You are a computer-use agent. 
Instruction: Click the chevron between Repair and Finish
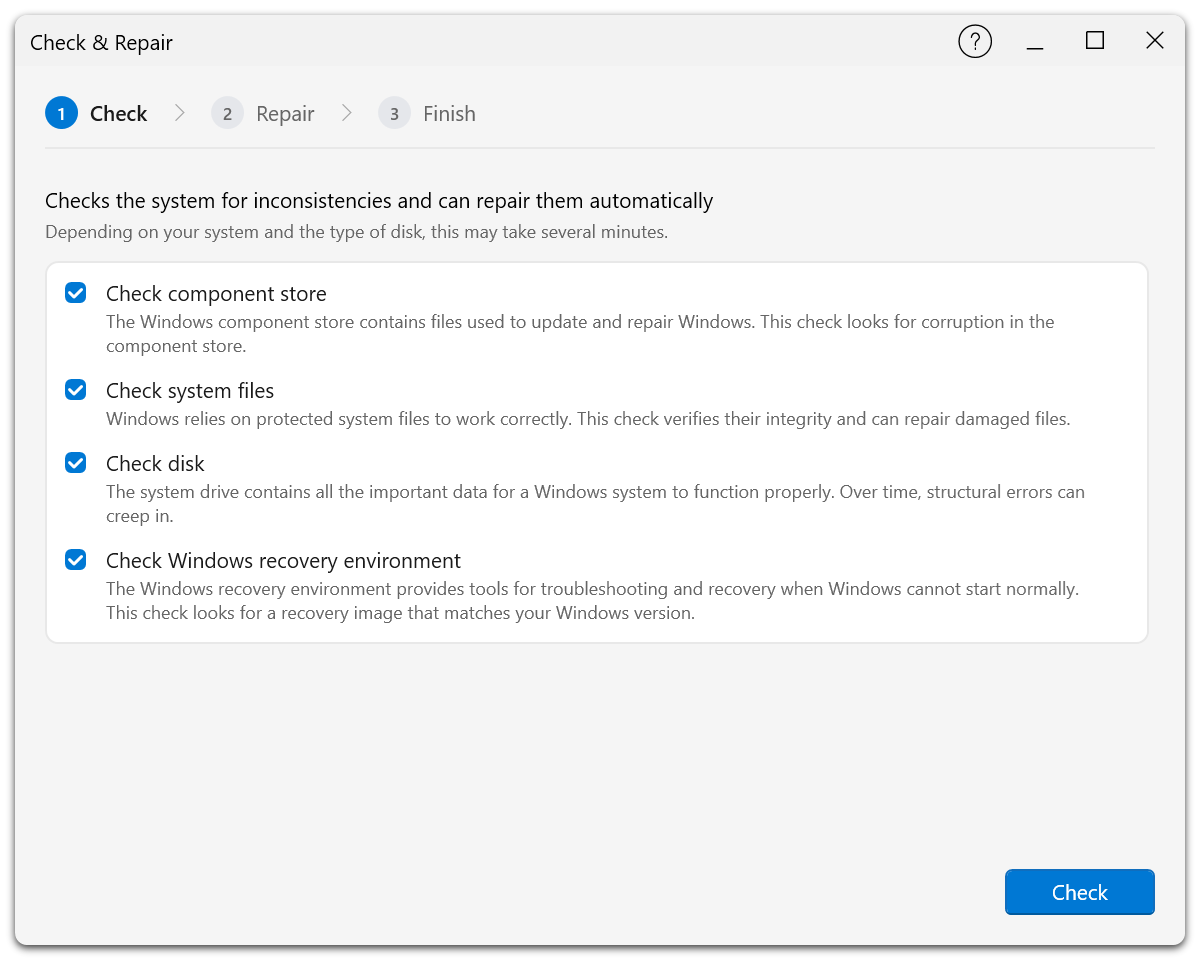click(347, 113)
